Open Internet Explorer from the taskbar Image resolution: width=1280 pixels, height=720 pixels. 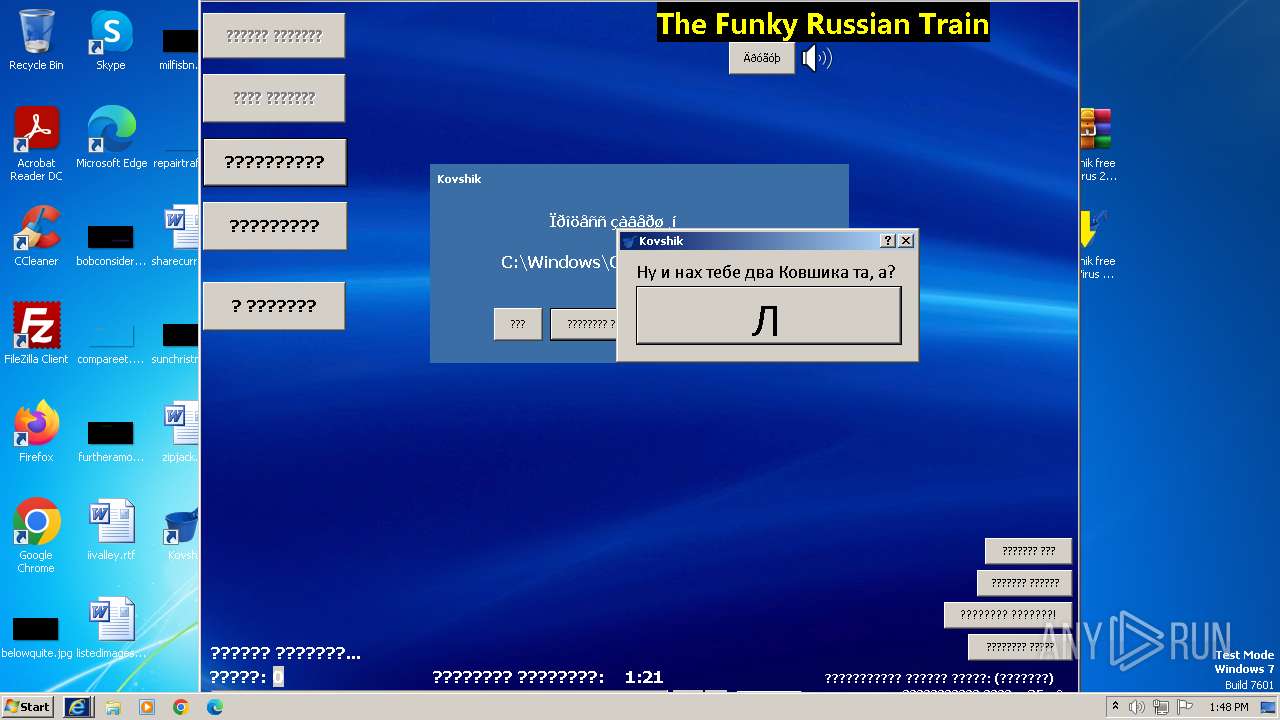pyautogui.click(x=77, y=706)
